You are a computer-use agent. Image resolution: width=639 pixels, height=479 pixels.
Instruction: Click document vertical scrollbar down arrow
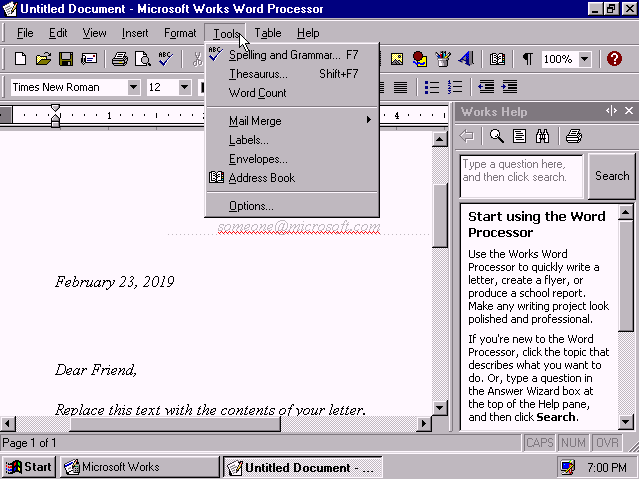pyautogui.click(x=440, y=408)
